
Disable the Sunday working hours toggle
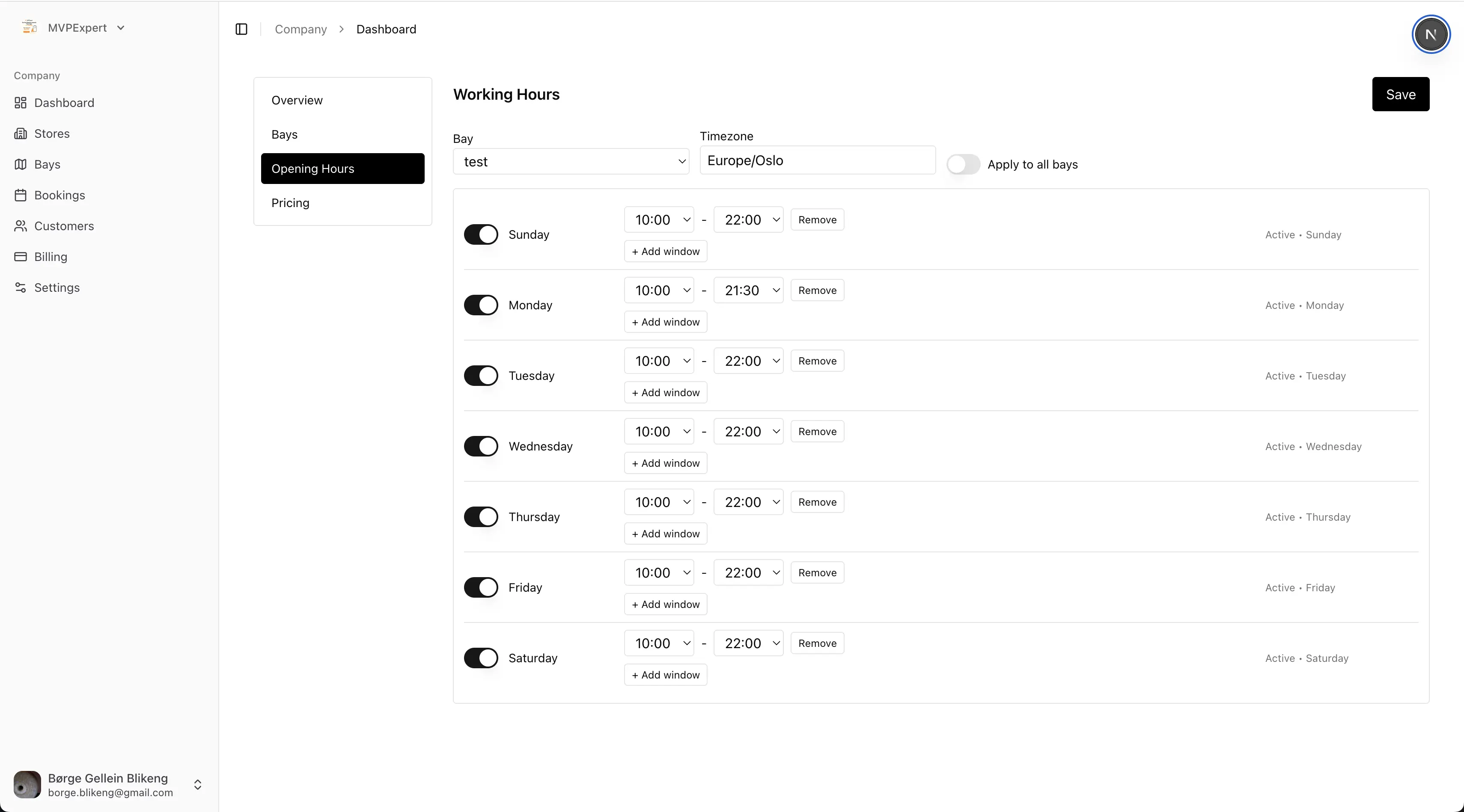tap(481, 234)
